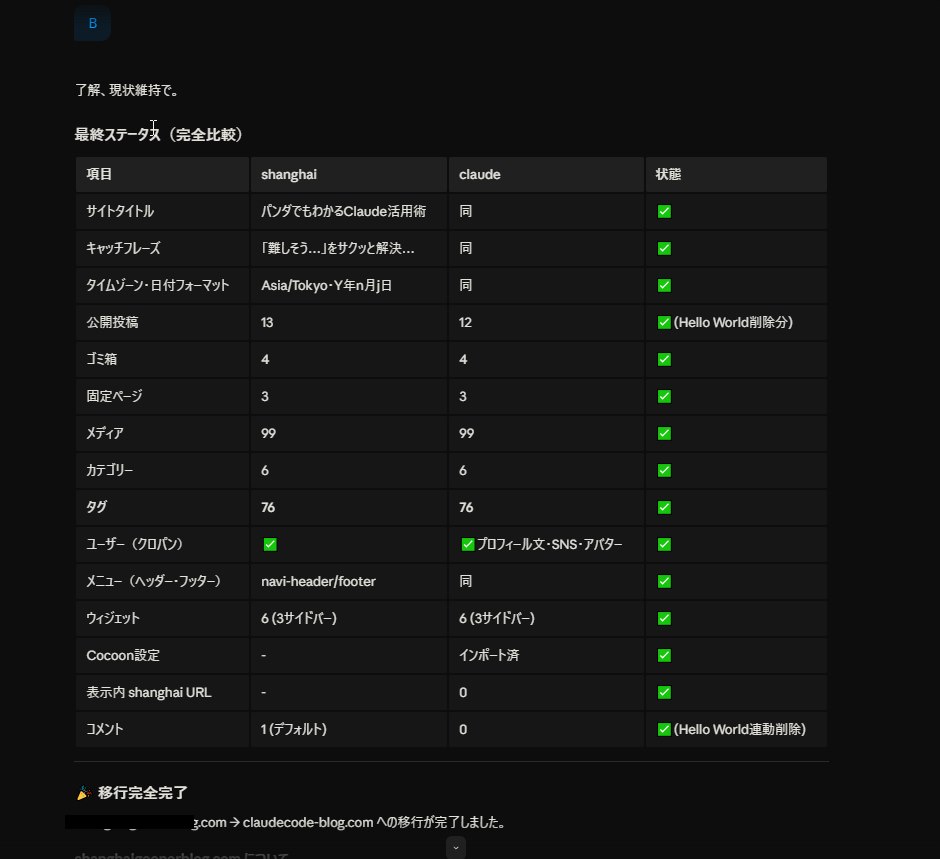The height and width of the screenshot is (859, 940).
Task: Click the status check mark in ウィジェット row
Action: pos(664,618)
